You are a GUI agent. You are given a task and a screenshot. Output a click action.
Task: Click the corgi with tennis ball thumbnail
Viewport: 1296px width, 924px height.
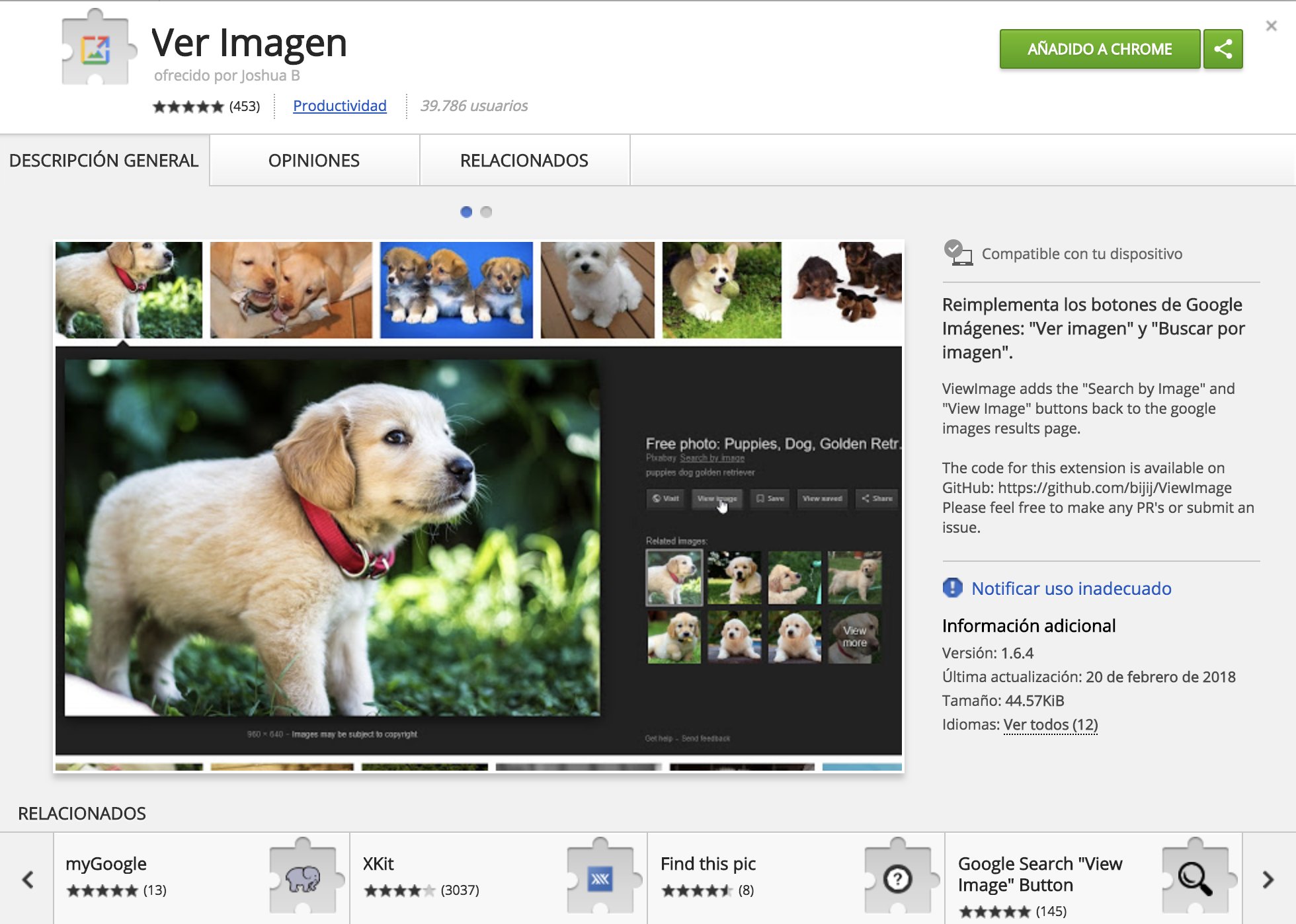(x=722, y=290)
